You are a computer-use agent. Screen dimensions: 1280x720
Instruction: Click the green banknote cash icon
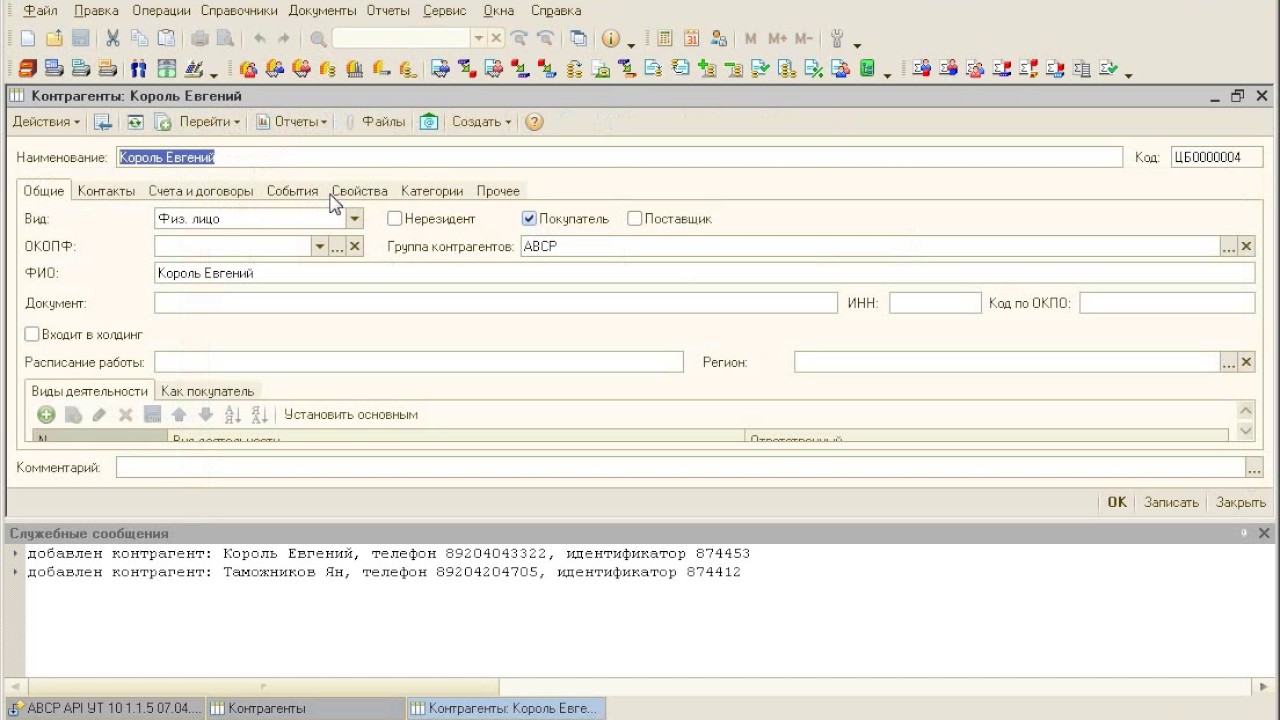[x=167, y=69]
